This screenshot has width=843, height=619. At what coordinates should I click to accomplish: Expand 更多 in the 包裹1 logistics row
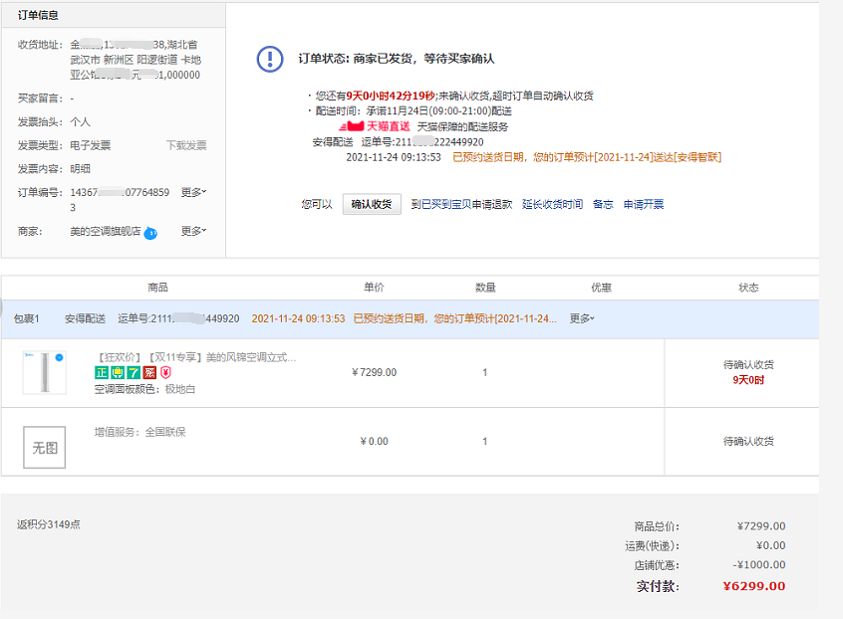[x=582, y=318]
